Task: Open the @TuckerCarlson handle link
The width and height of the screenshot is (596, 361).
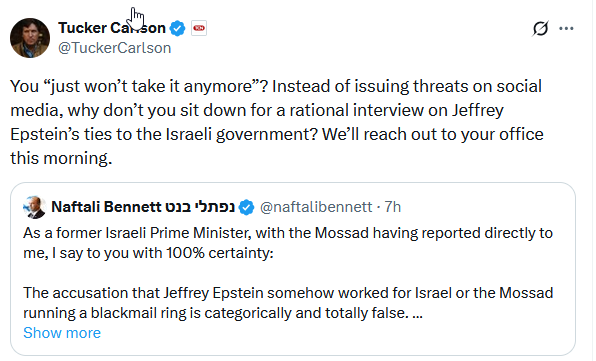Action: click(x=114, y=48)
